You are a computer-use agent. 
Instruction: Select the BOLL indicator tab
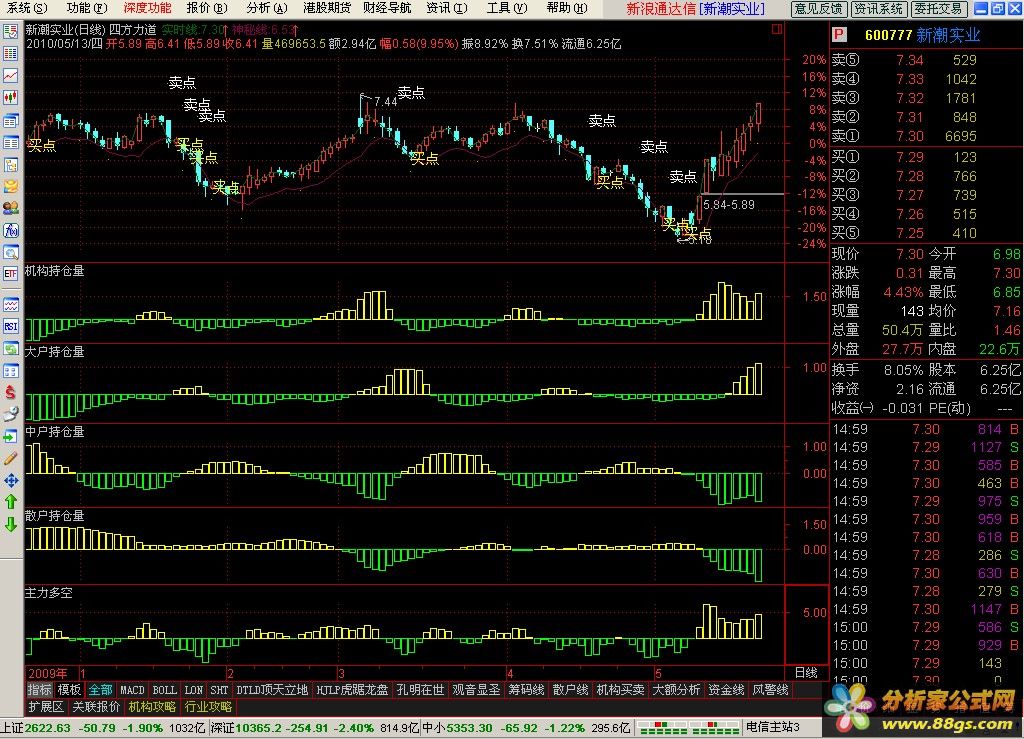(165, 689)
